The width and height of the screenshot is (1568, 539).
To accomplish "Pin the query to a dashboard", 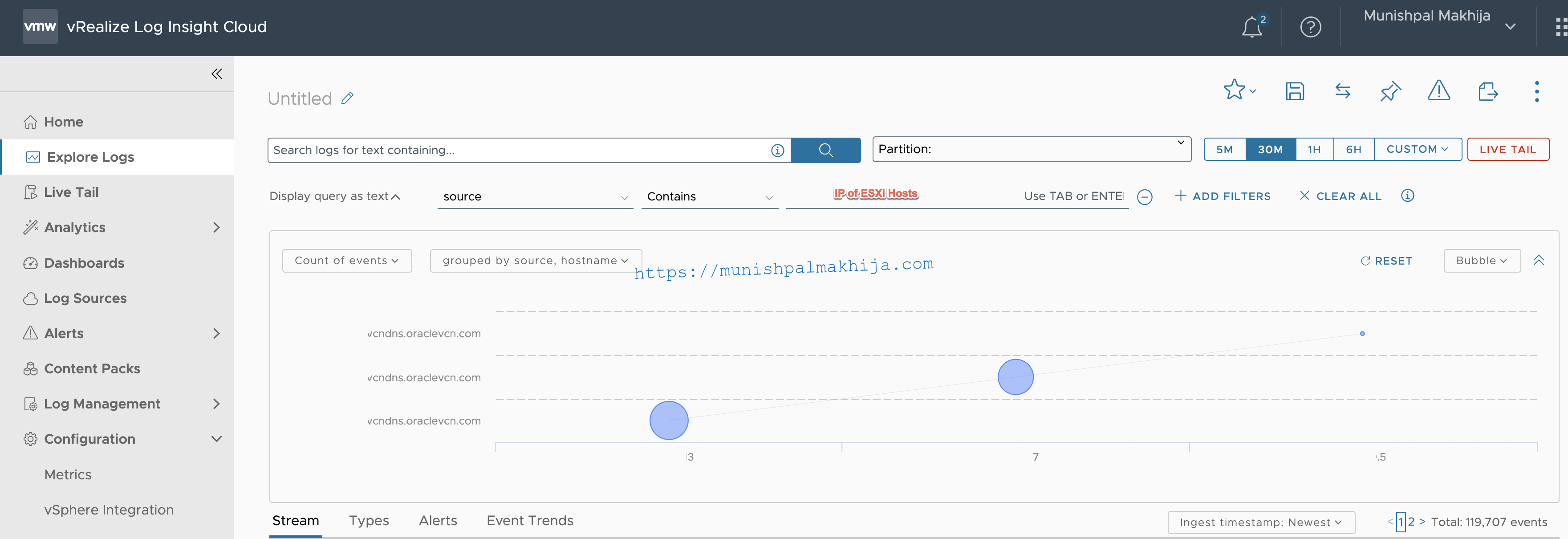I will [x=1390, y=91].
